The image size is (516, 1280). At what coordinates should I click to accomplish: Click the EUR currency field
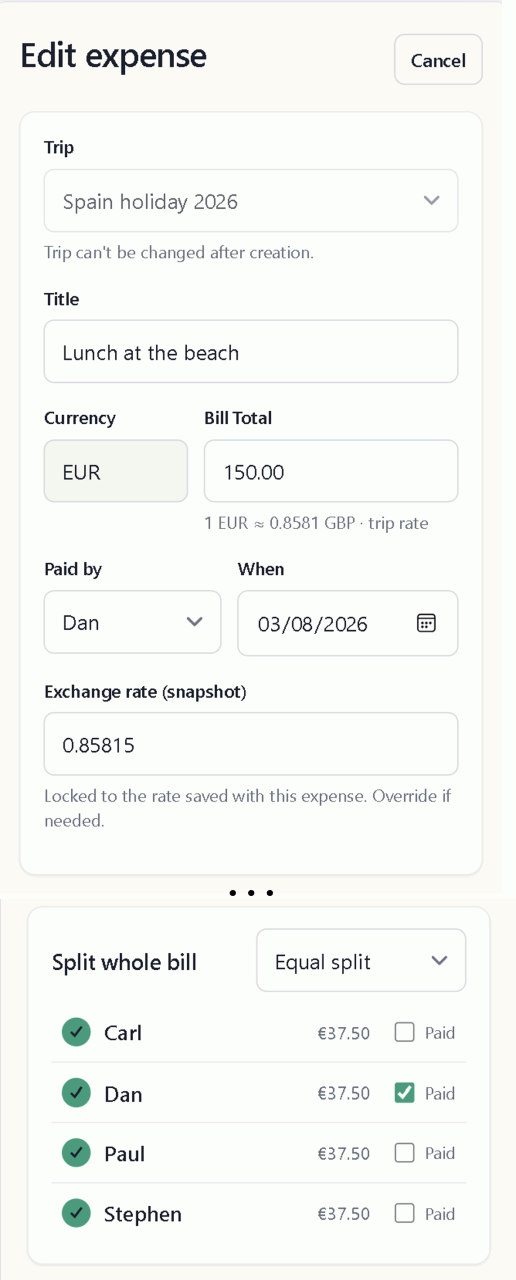click(x=116, y=471)
